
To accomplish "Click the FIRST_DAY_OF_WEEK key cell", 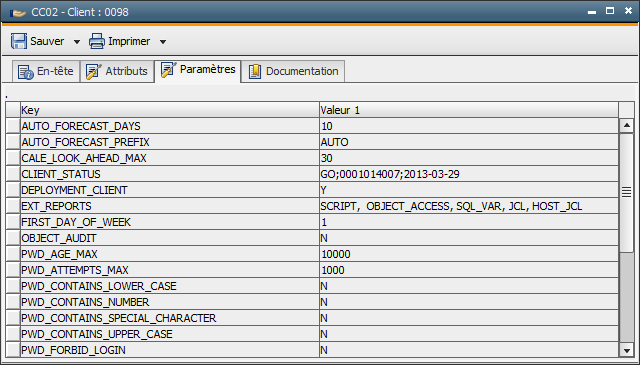I will tap(170, 222).
